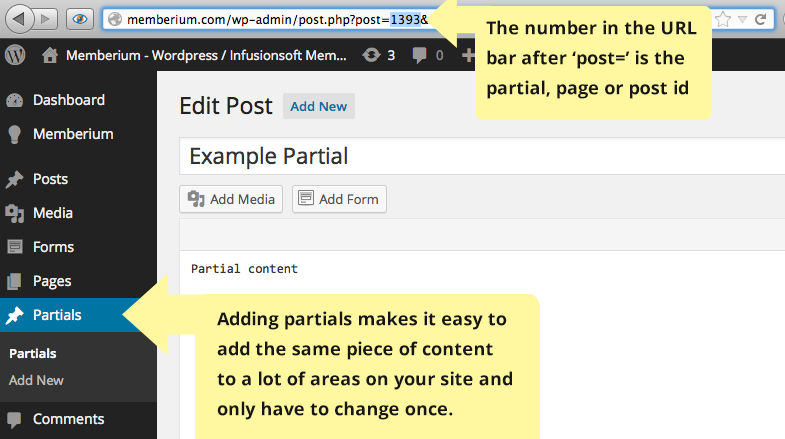The height and width of the screenshot is (439, 785).
Task: Click the Edit Post heading
Action: pos(226,106)
